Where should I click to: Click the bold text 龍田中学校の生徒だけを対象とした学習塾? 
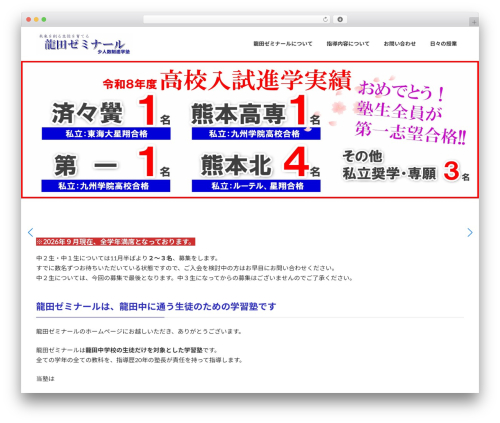tap(144, 350)
